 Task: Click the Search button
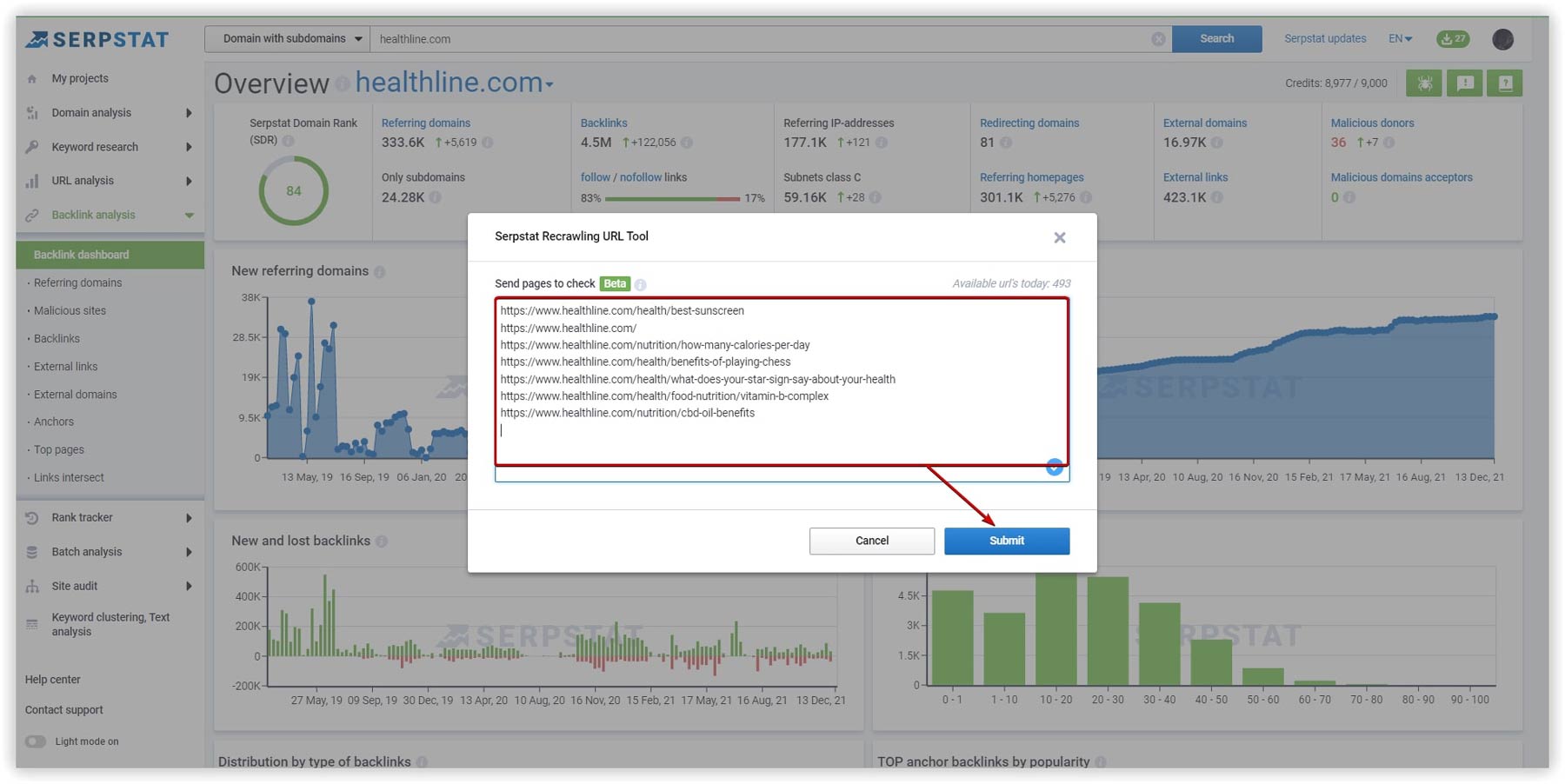1216,39
